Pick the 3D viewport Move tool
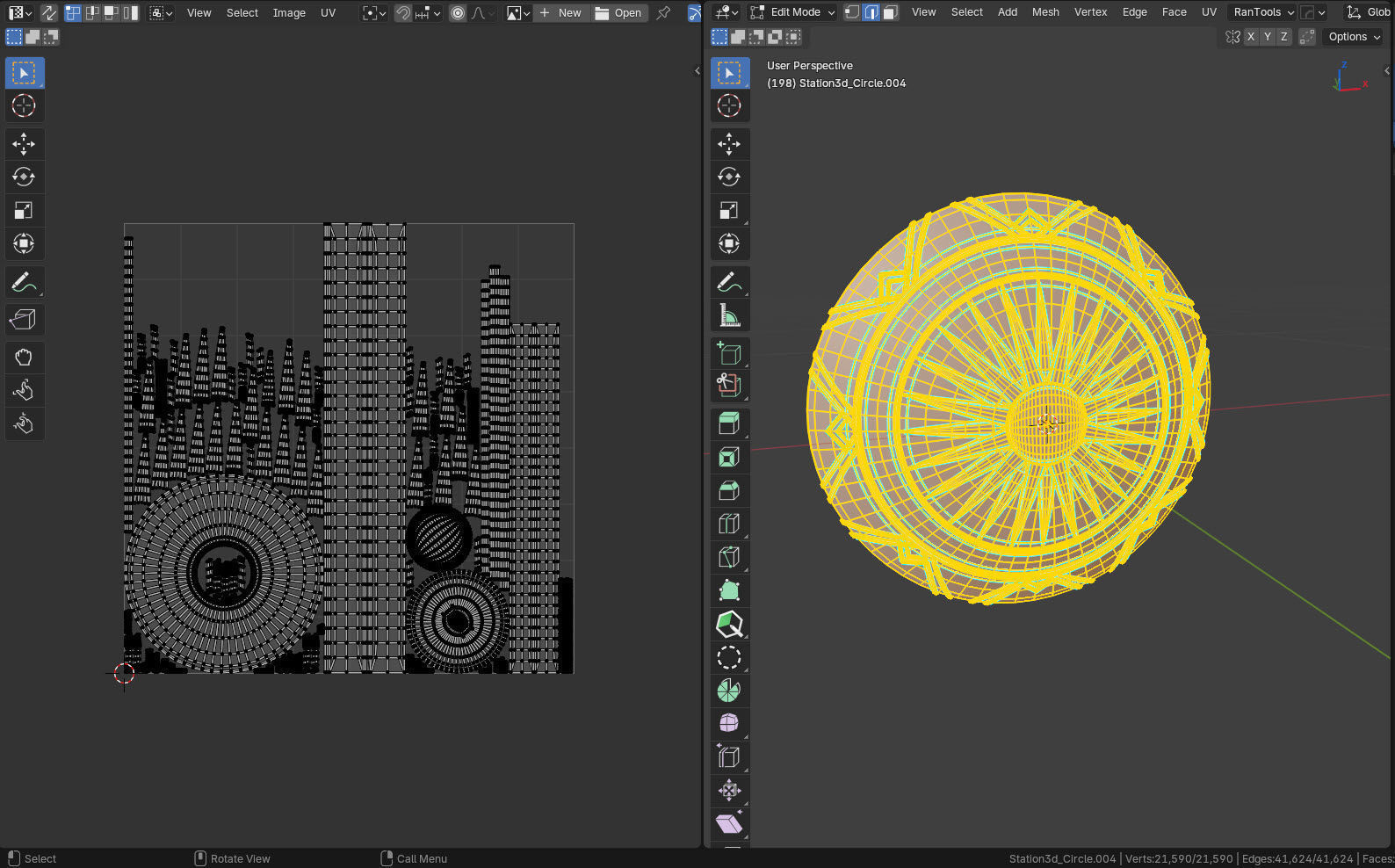Image resolution: width=1395 pixels, height=868 pixels. (729, 144)
